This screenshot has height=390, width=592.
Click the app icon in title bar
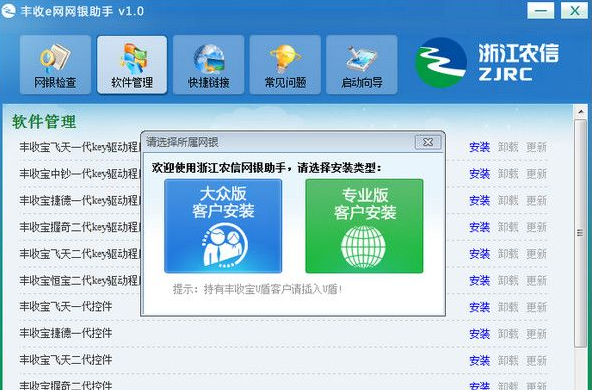tap(8, 11)
